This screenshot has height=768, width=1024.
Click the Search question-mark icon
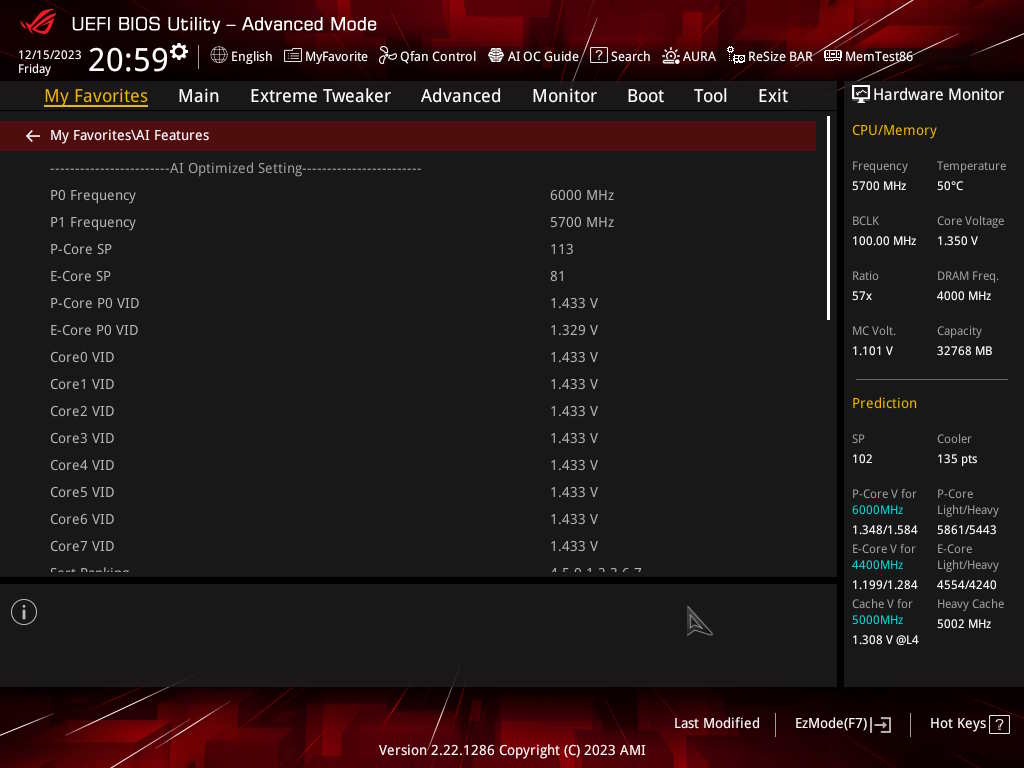click(x=598, y=56)
